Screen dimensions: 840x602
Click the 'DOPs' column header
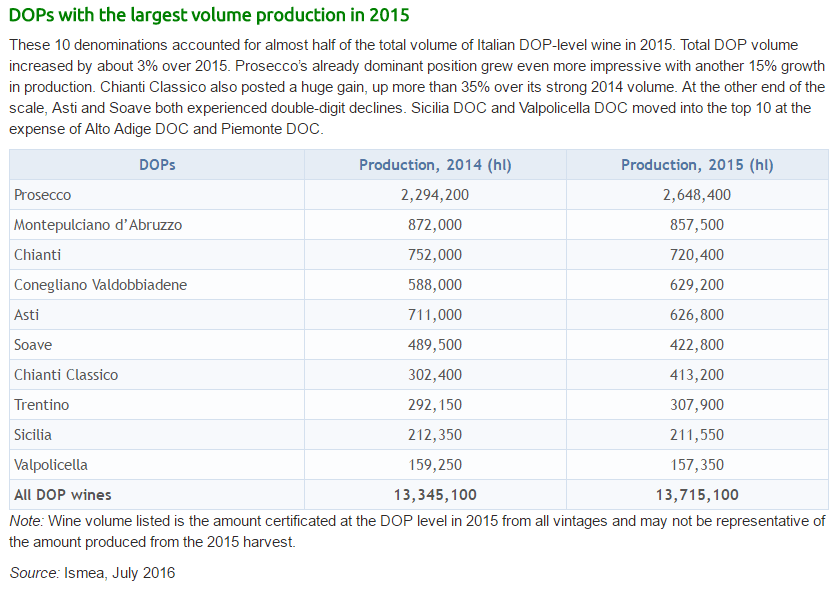coord(157,165)
